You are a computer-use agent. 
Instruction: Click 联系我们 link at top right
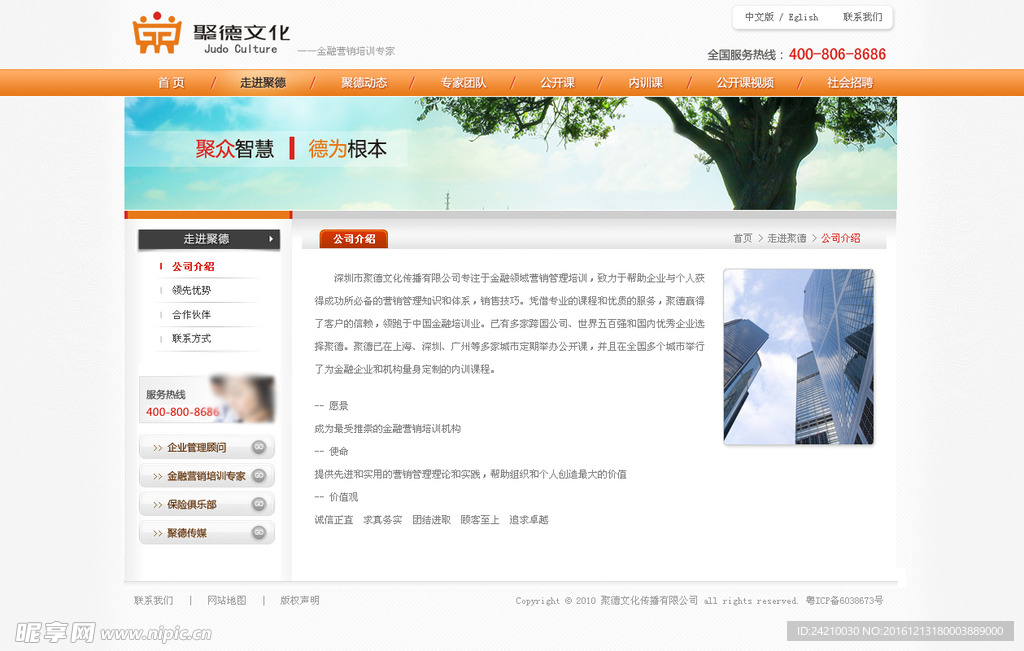pyautogui.click(x=862, y=17)
